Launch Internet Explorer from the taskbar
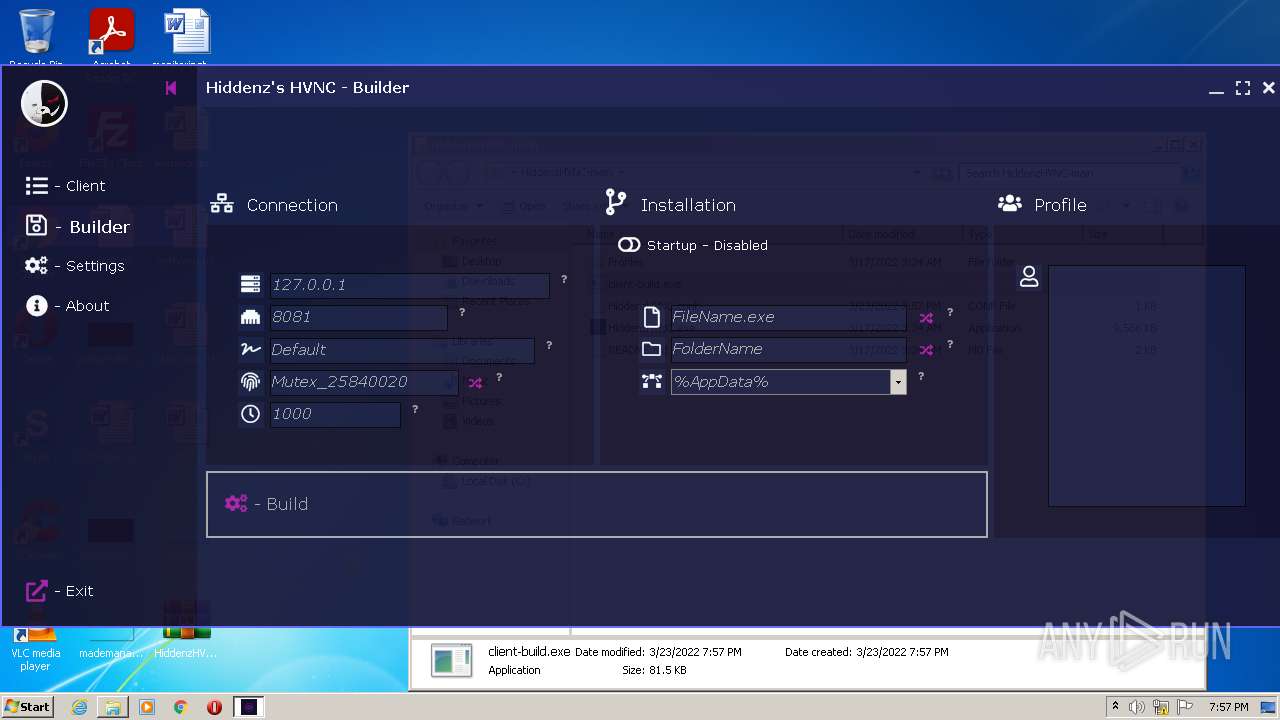The height and width of the screenshot is (720, 1280). [x=79, y=707]
